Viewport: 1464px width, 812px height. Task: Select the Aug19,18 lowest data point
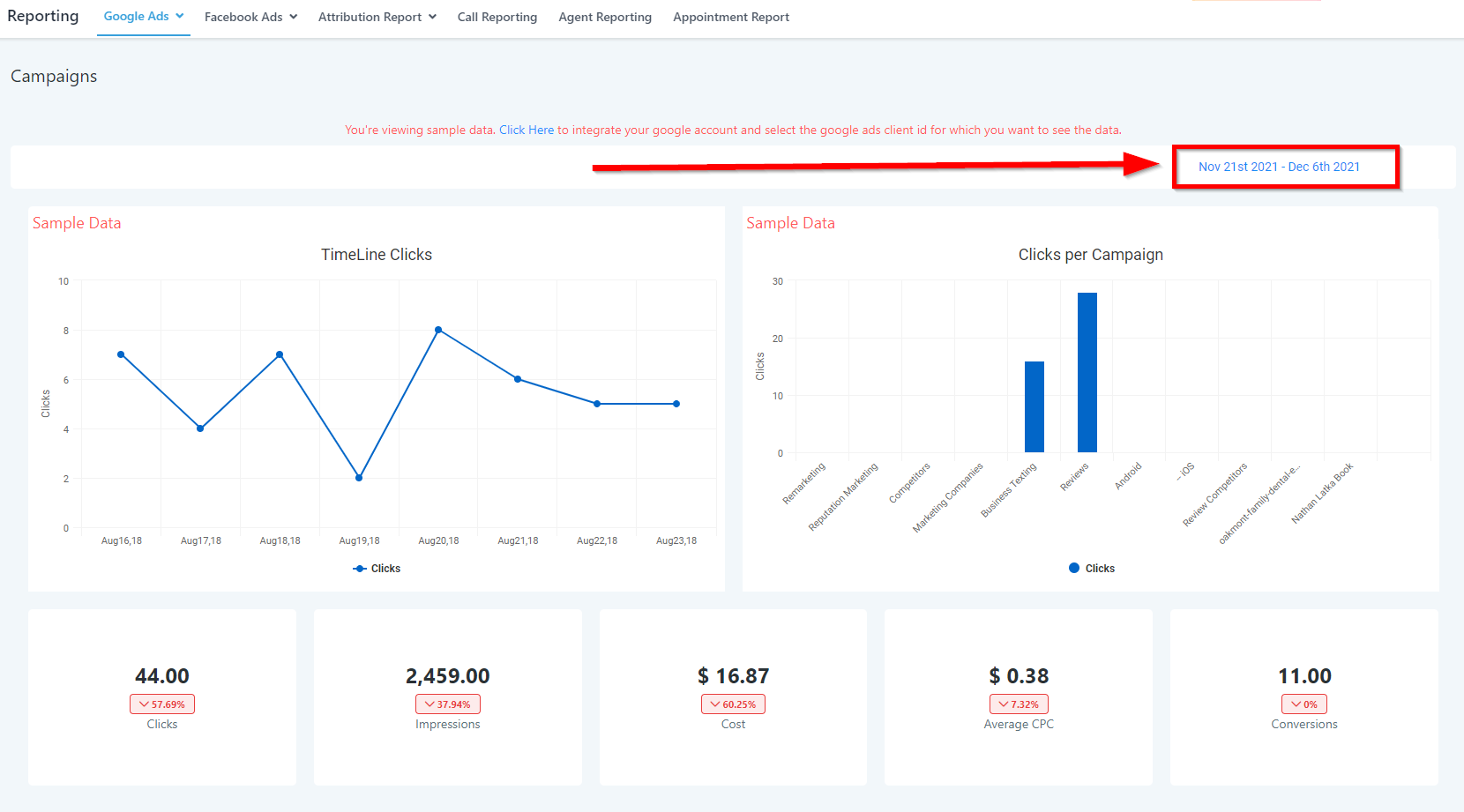pyautogui.click(x=359, y=478)
